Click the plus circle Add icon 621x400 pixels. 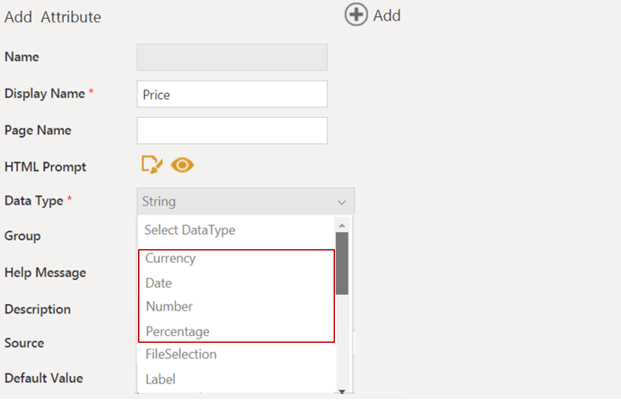click(356, 15)
